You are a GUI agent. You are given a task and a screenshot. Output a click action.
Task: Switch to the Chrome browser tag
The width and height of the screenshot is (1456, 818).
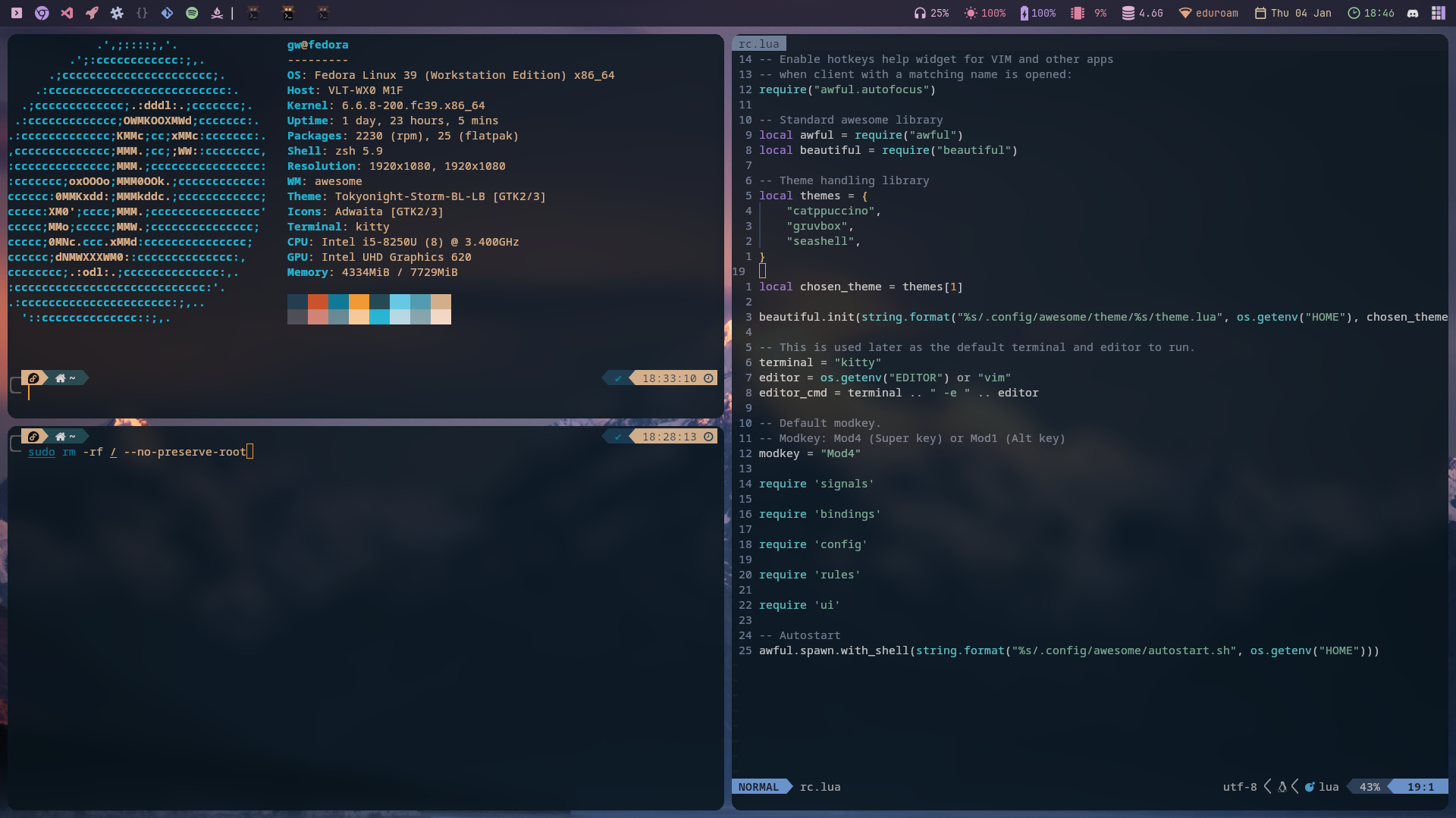[x=42, y=13]
